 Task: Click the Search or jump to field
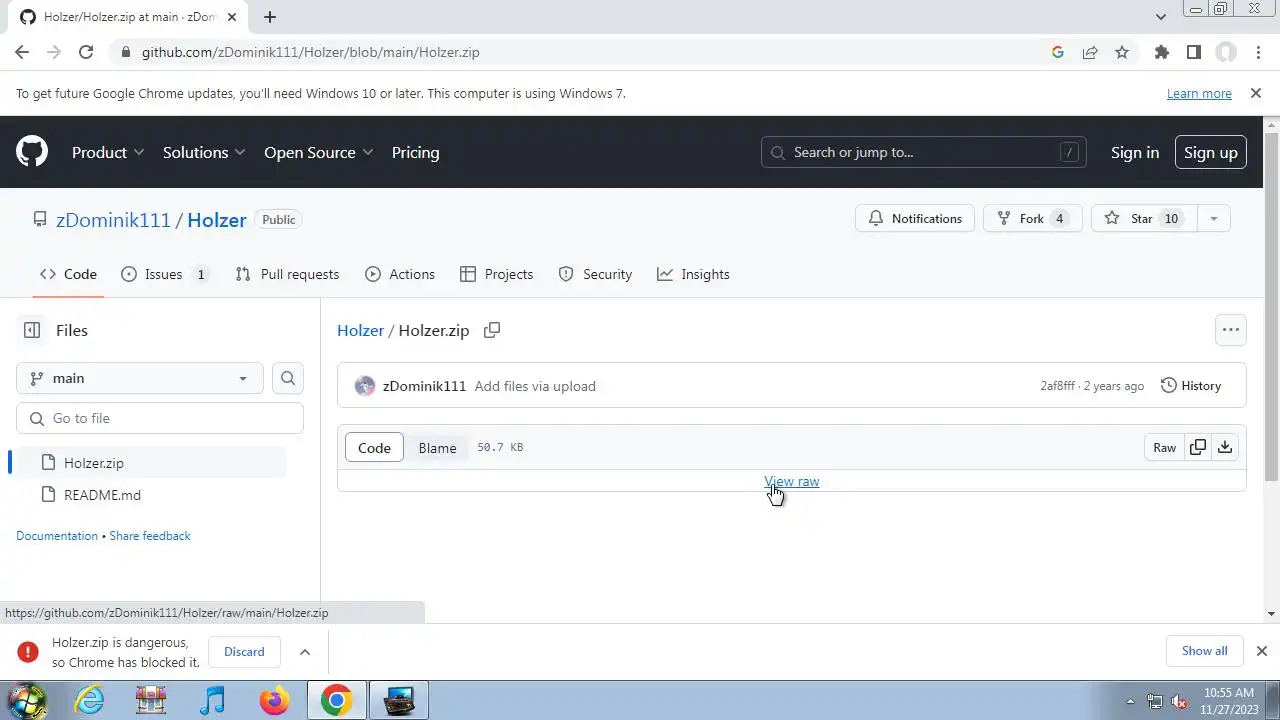[x=924, y=152]
